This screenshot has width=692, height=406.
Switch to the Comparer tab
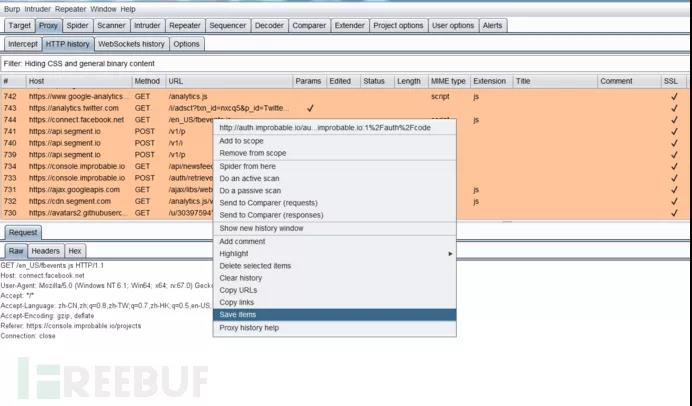pyautogui.click(x=309, y=26)
